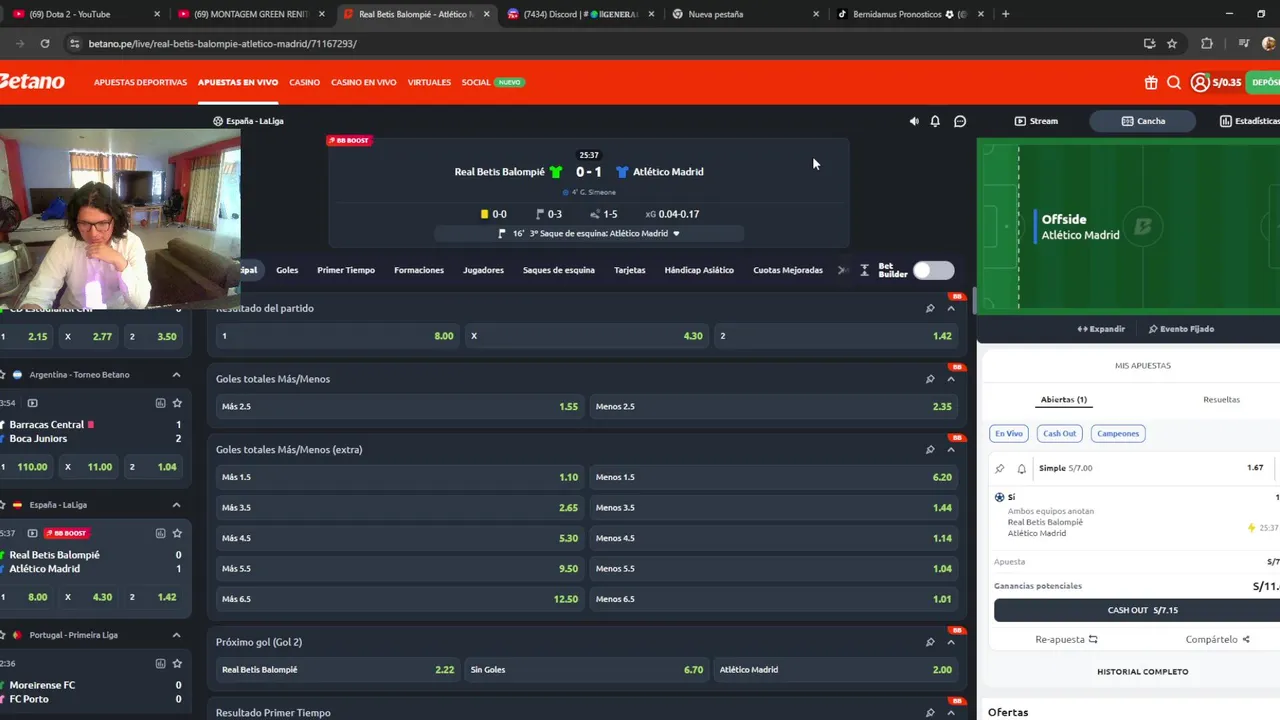Image resolution: width=1280 pixels, height=720 pixels.
Task: Filter bets by En Vivo chip
Action: [x=1009, y=433]
